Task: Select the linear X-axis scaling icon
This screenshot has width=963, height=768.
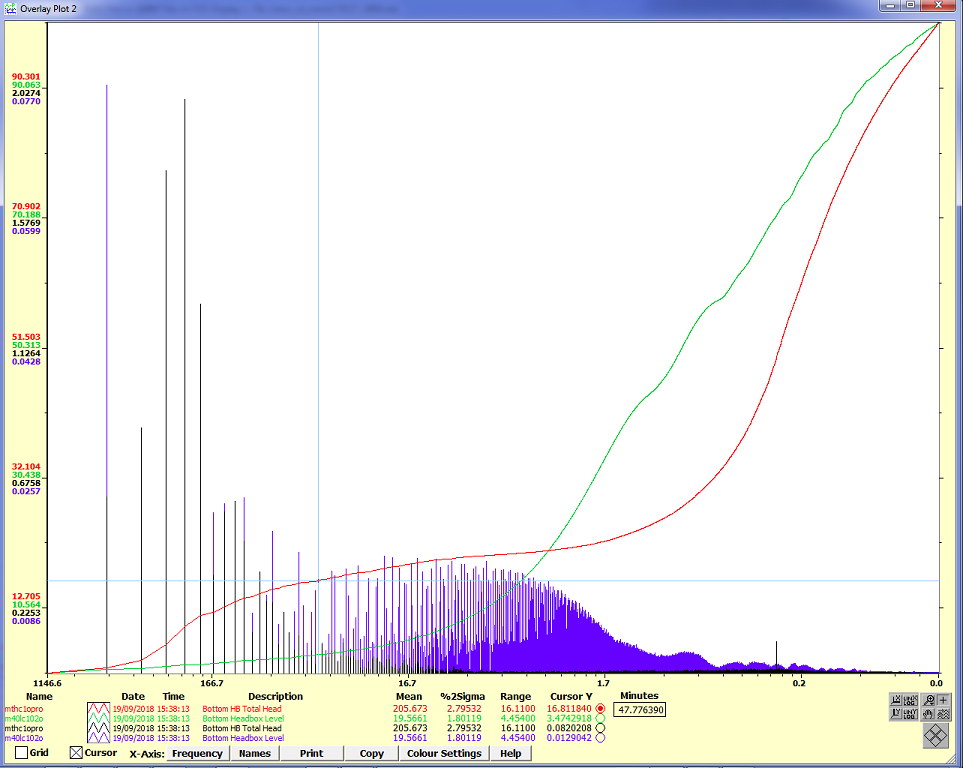Action: 896,700
